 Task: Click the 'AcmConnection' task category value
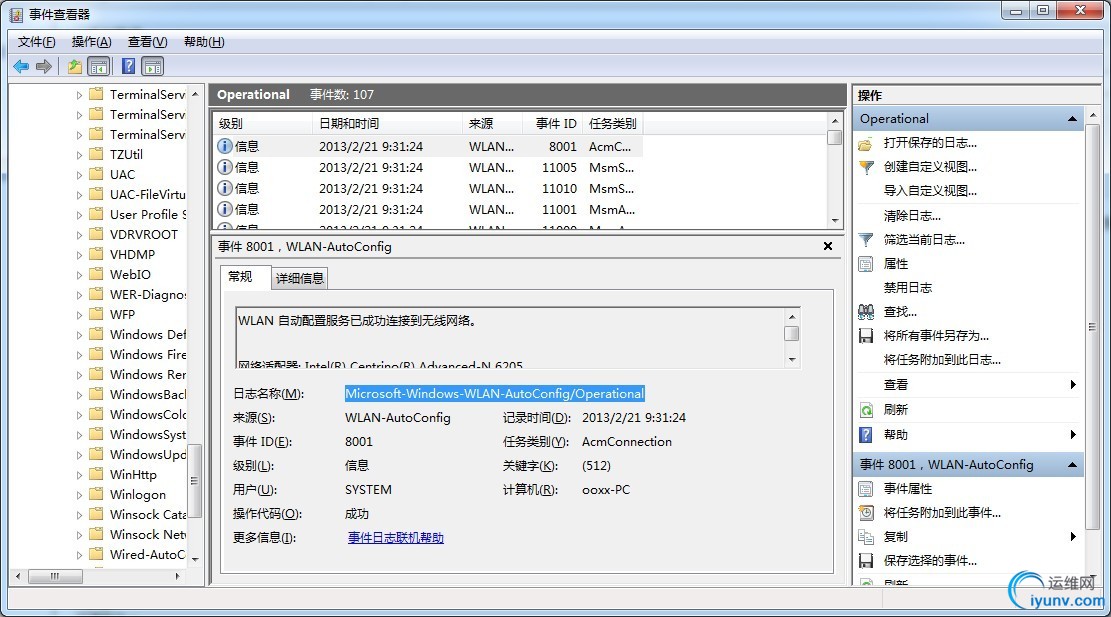(627, 442)
